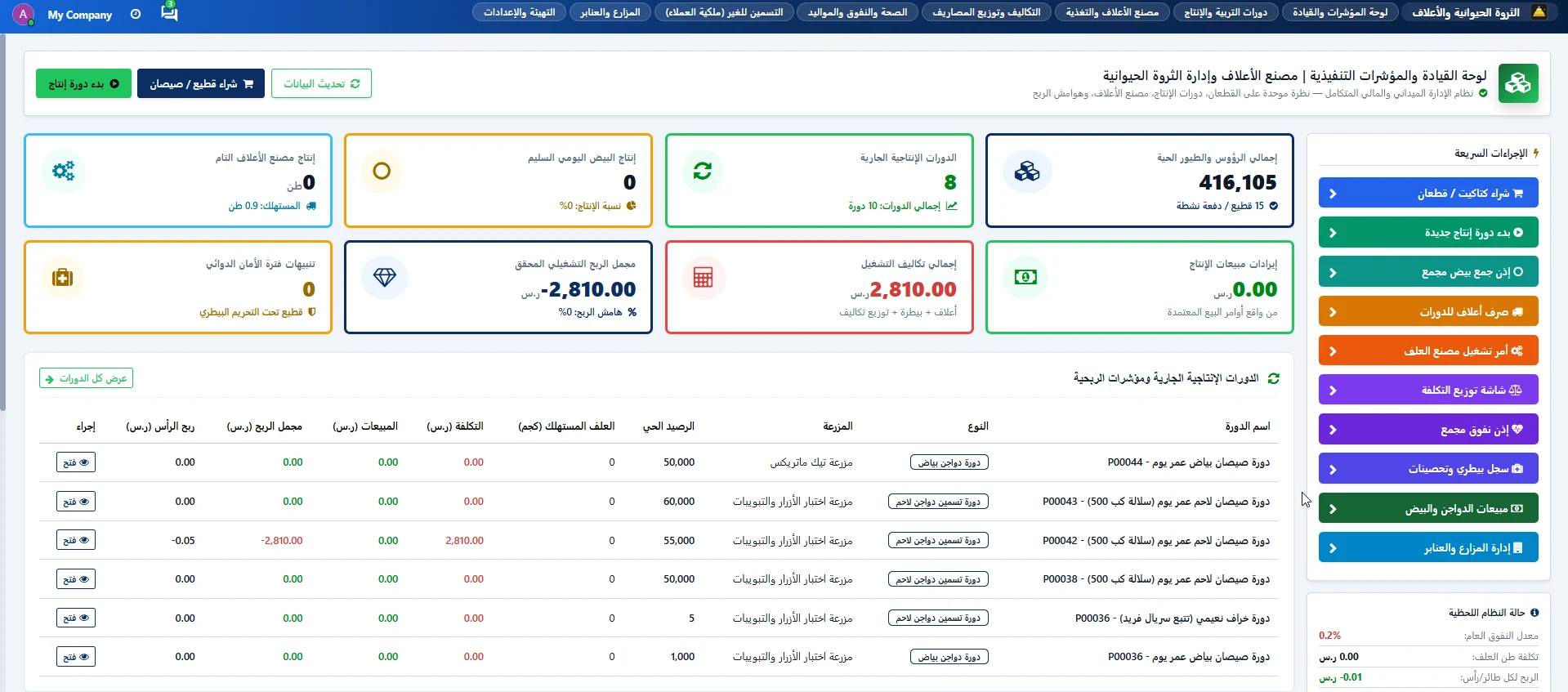Click the sync icon in "الدورات الإنتاجية الجارية" card
The width and height of the screenshot is (1568, 692).
tap(703, 172)
